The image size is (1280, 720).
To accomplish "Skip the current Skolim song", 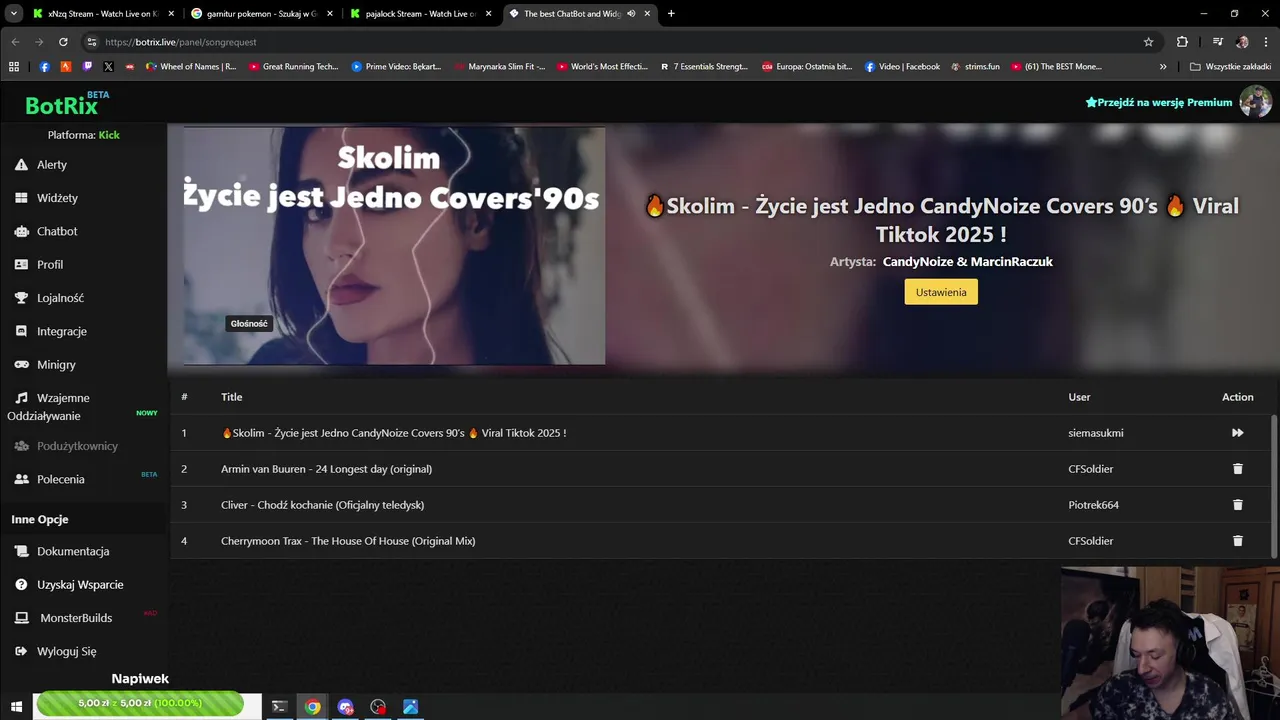I will tap(1237, 433).
